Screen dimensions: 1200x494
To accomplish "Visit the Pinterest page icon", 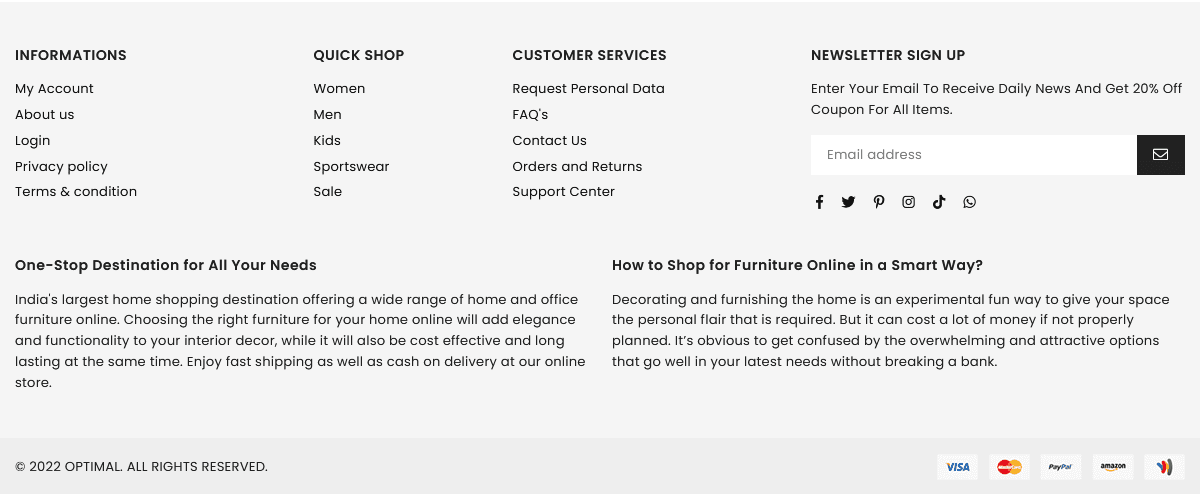I will pos(879,202).
